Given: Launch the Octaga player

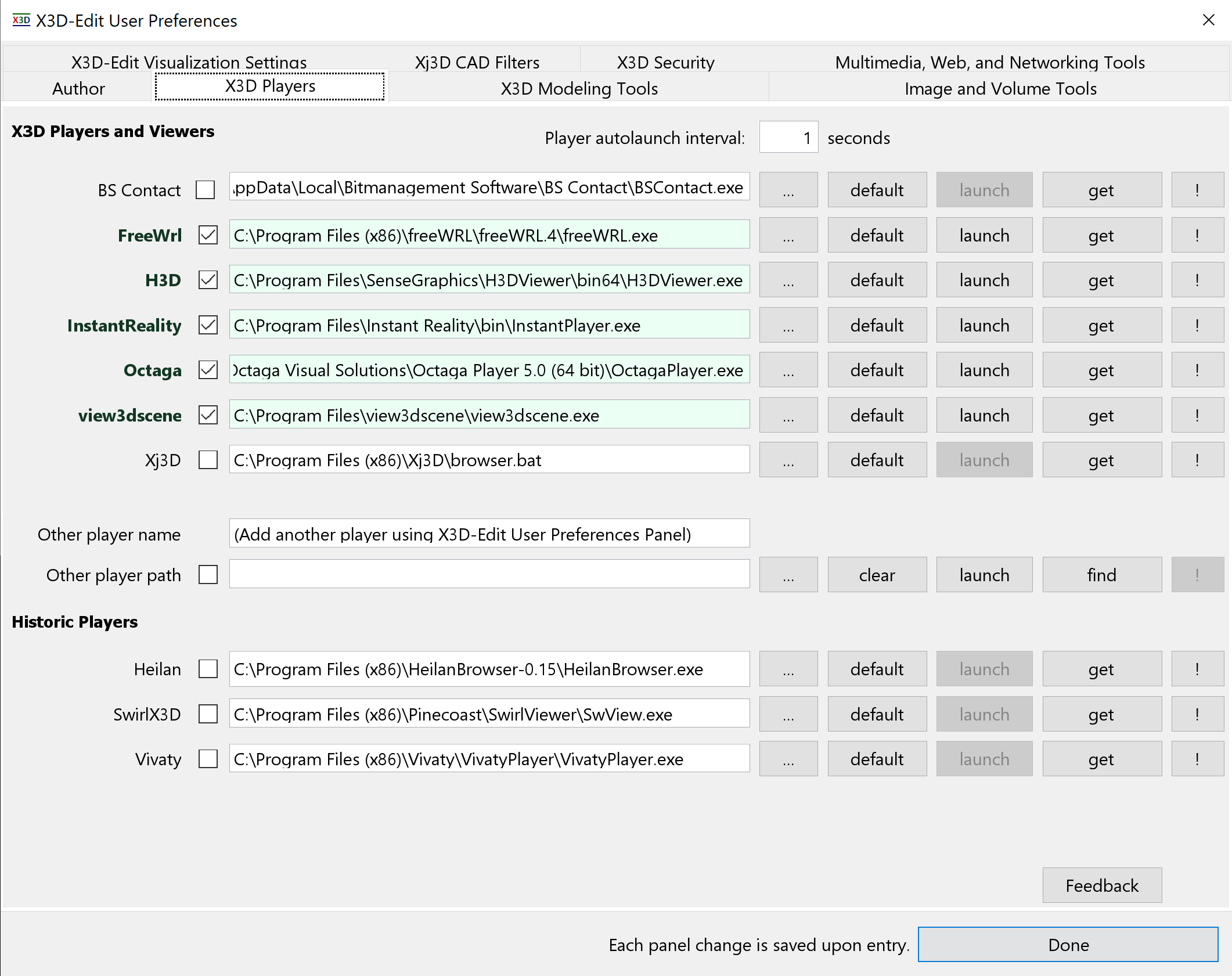Looking at the screenshot, I should coord(984,370).
